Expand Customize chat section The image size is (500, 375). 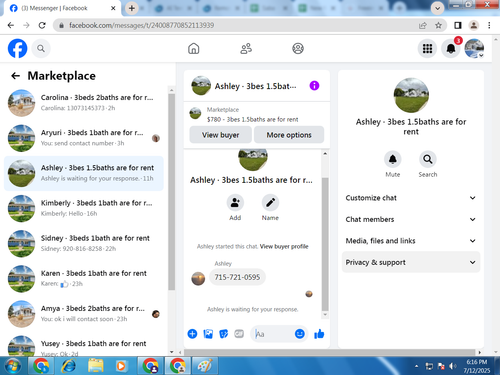coord(411,198)
